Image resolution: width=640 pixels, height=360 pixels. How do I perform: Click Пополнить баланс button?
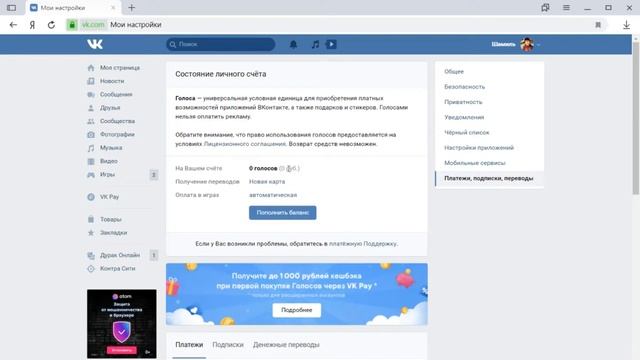pyautogui.click(x=282, y=213)
